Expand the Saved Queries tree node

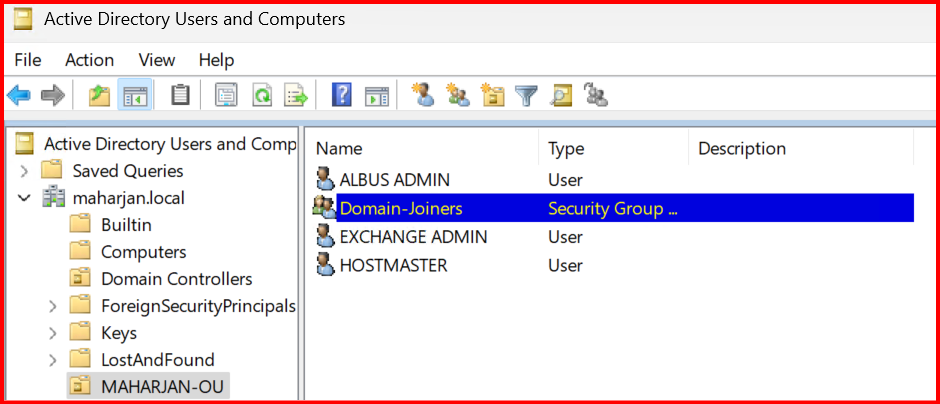25,171
